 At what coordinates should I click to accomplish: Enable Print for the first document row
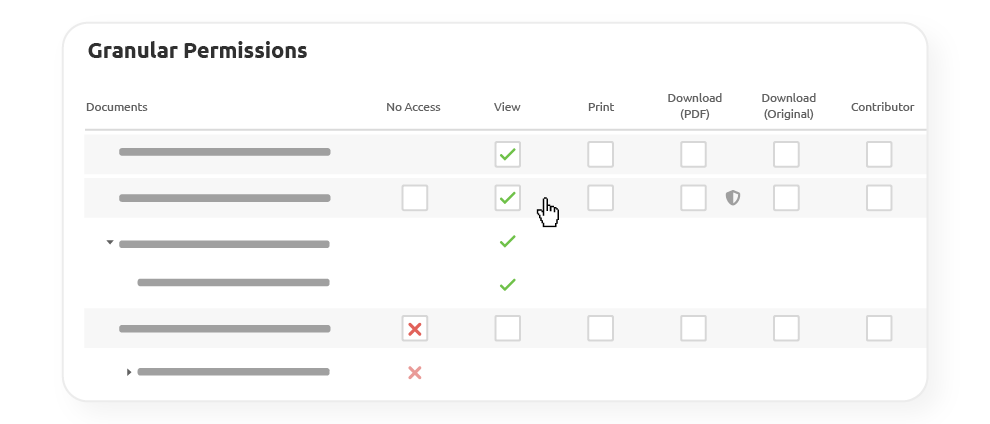600,154
